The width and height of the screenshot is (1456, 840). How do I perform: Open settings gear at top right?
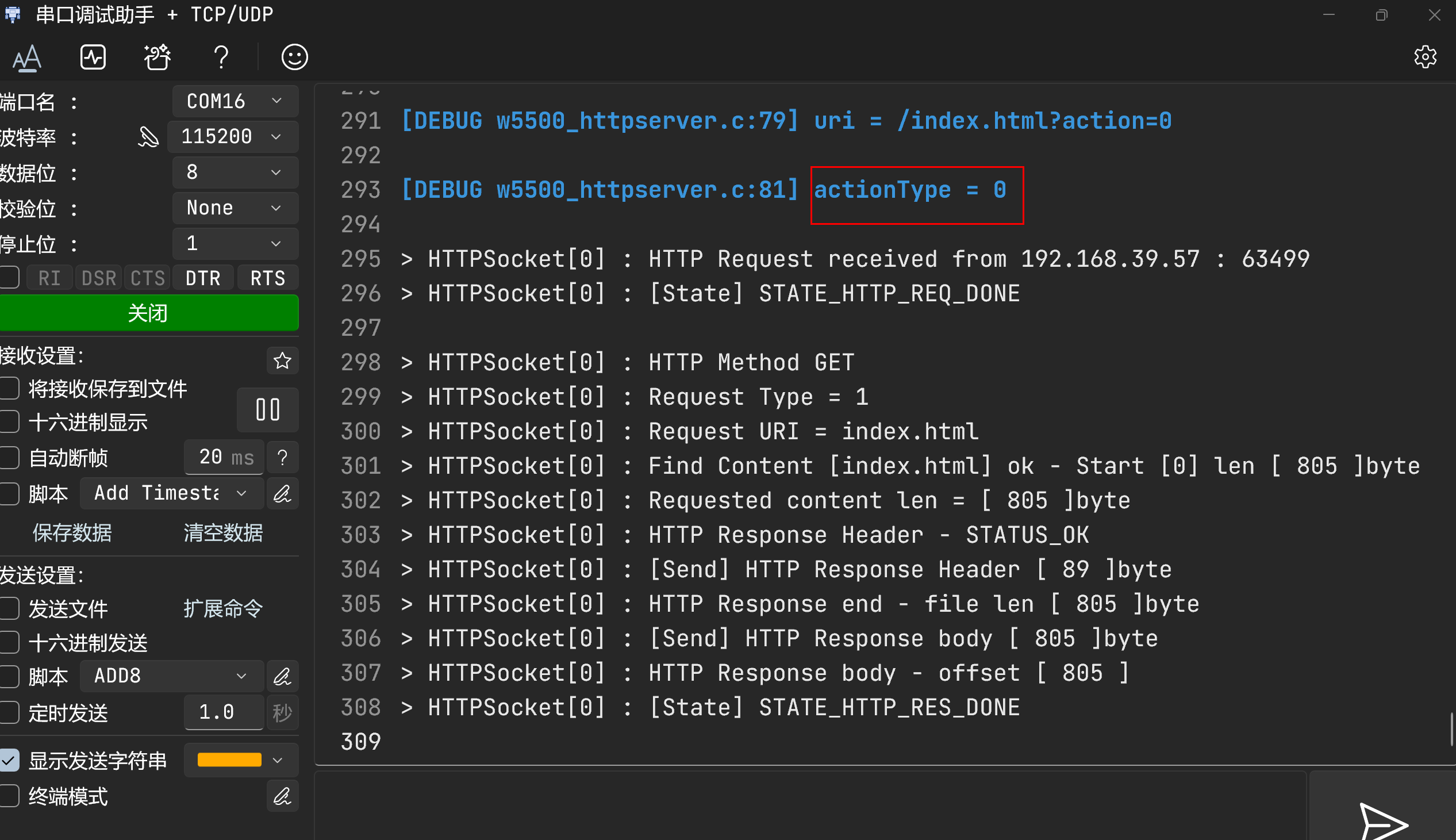(1425, 57)
